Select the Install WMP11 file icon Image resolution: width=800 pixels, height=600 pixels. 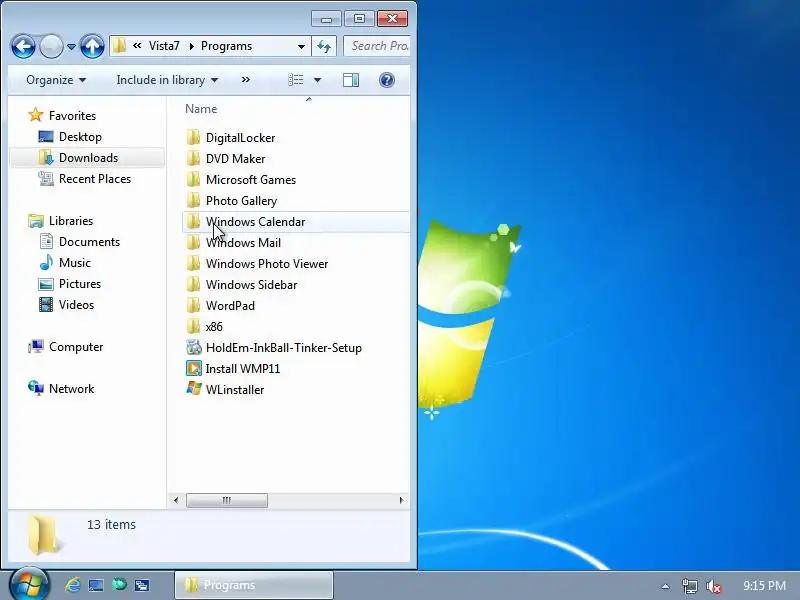[194, 368]
